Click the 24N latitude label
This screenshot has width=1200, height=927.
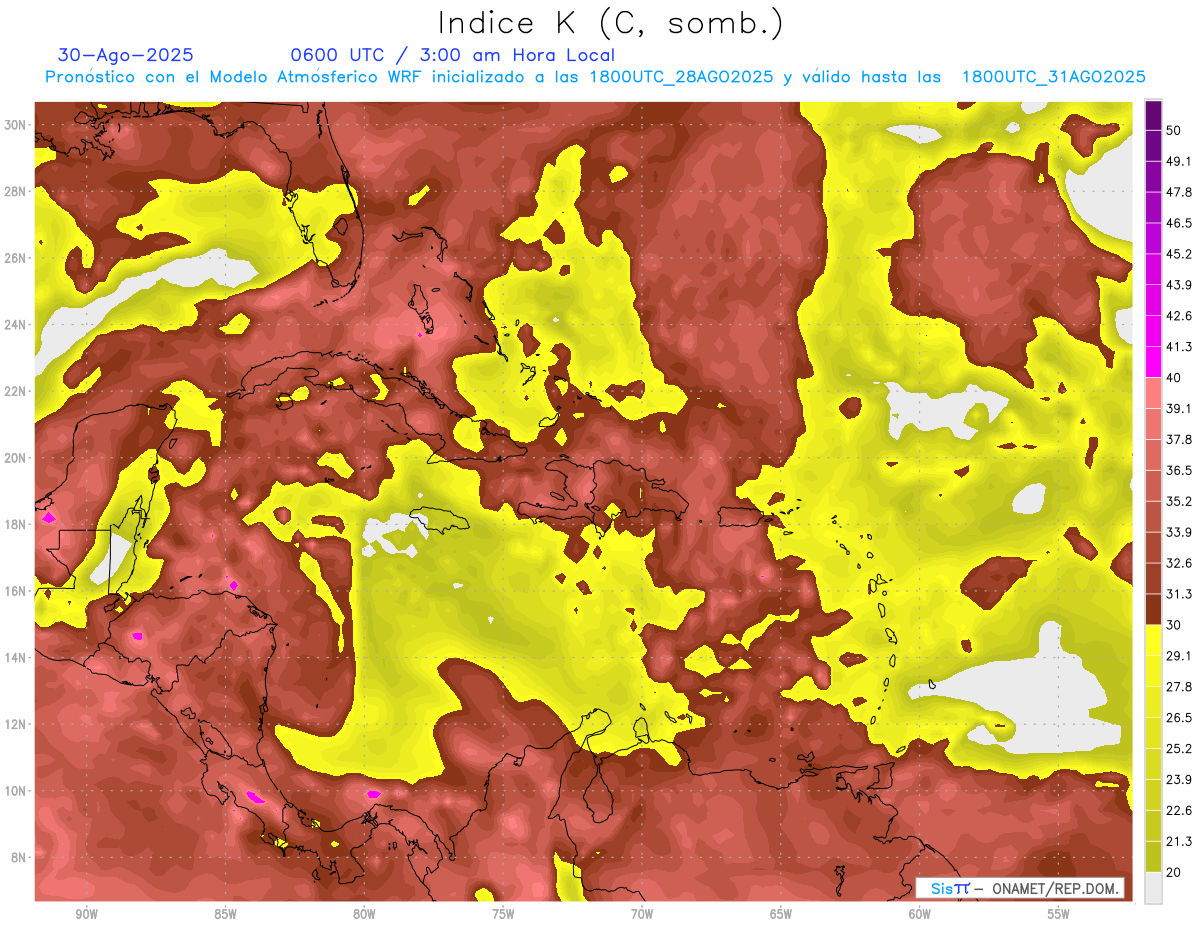[x=15, y=325]
